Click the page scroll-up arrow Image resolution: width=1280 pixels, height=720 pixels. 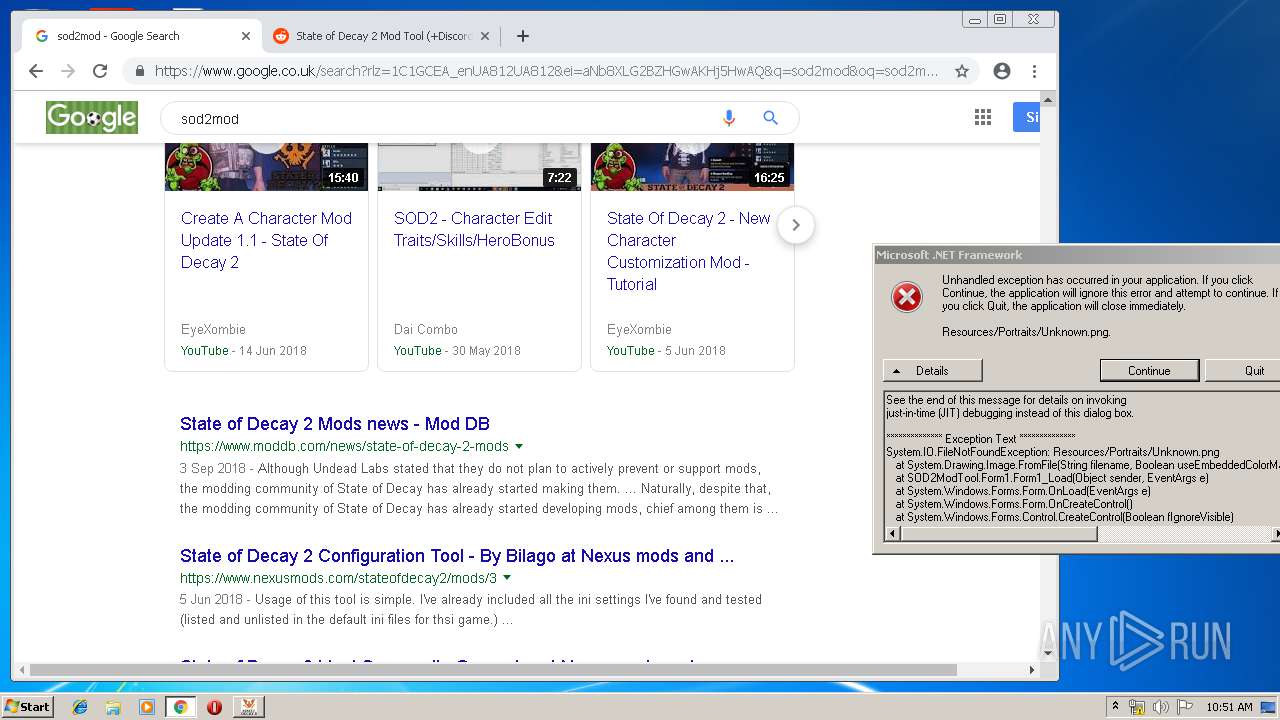tap(1048, 100)
